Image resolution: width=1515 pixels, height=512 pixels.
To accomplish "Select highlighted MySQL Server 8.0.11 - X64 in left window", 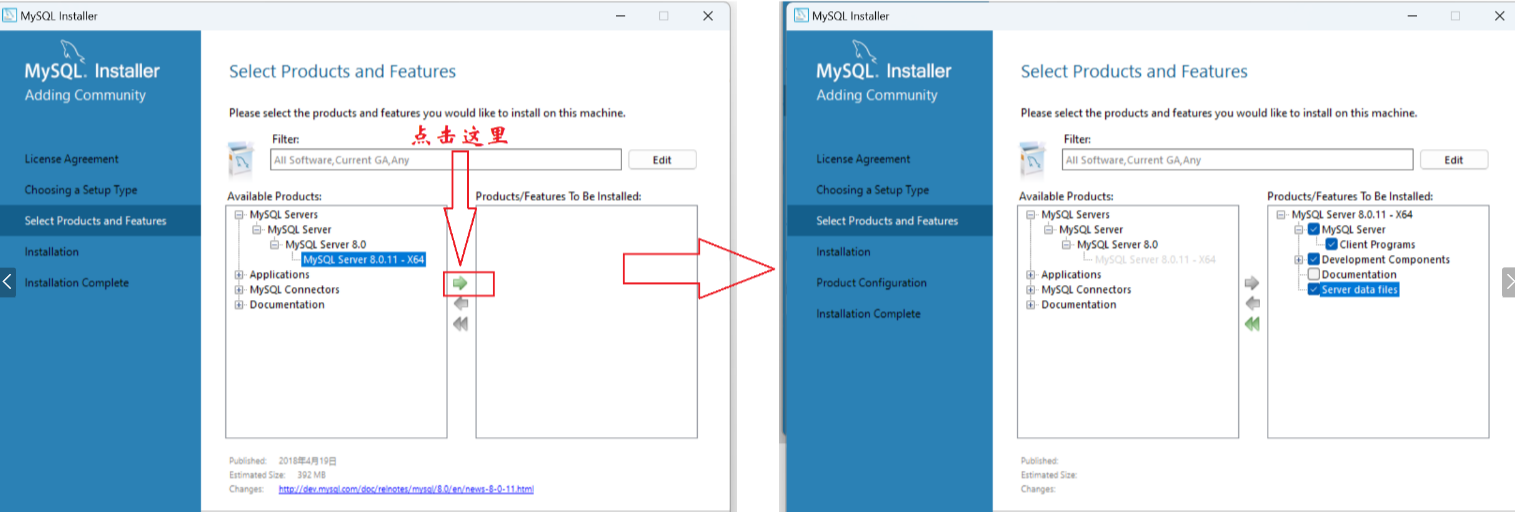I will point(363,260).
